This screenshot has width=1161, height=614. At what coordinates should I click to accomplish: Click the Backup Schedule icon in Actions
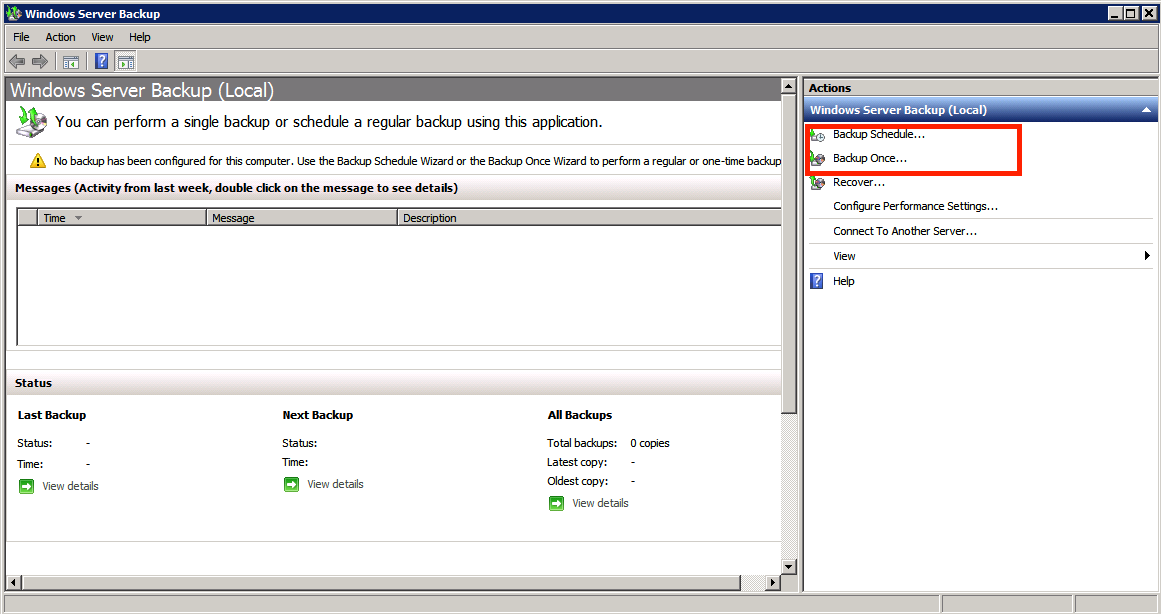point(817,135)
